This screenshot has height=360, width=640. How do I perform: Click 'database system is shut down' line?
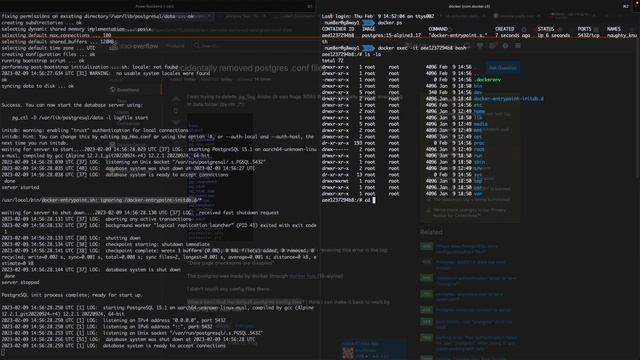point(91,270)
